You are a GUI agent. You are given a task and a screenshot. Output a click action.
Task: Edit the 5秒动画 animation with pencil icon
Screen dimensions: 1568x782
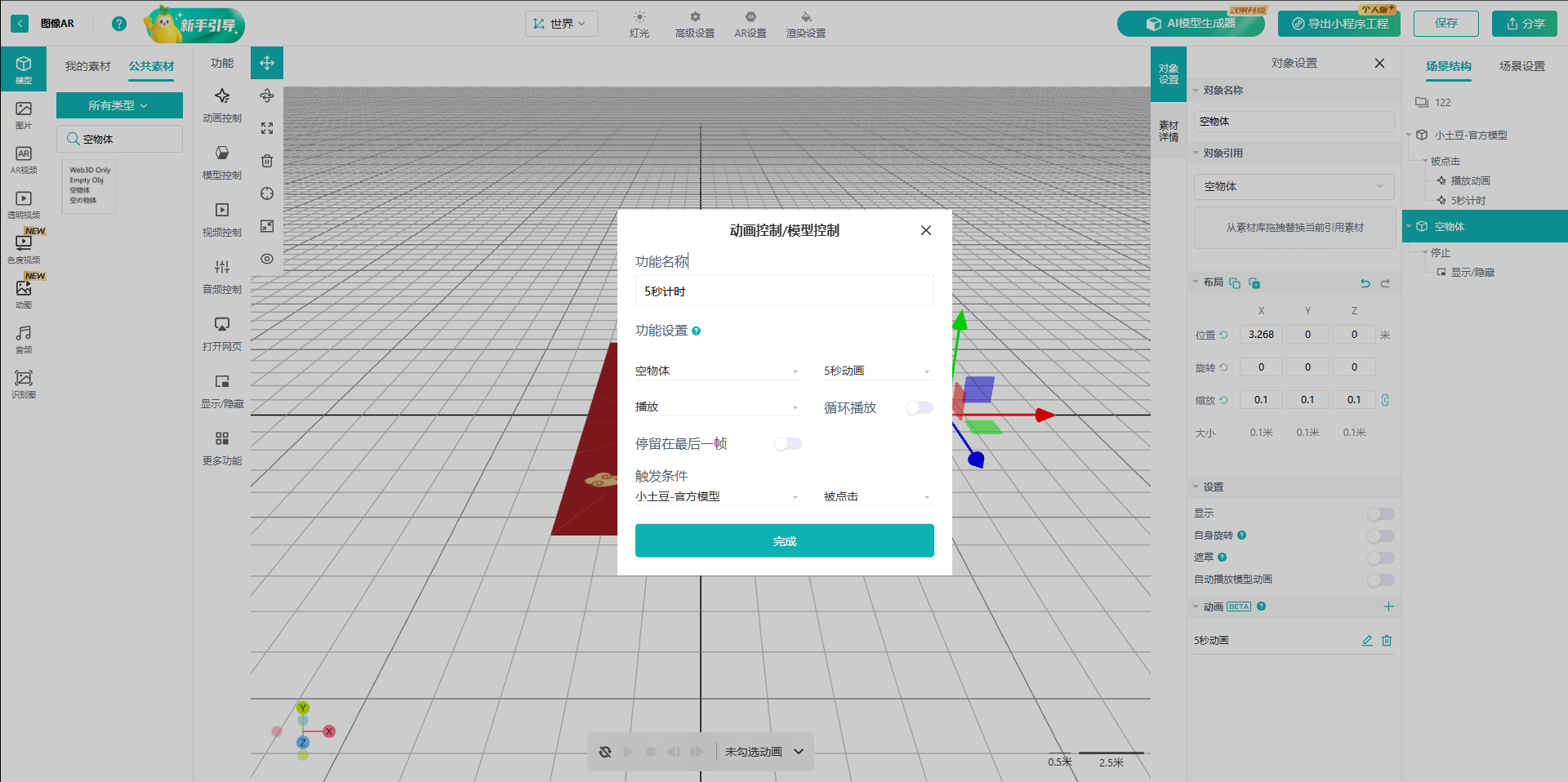pos(1367,641)
